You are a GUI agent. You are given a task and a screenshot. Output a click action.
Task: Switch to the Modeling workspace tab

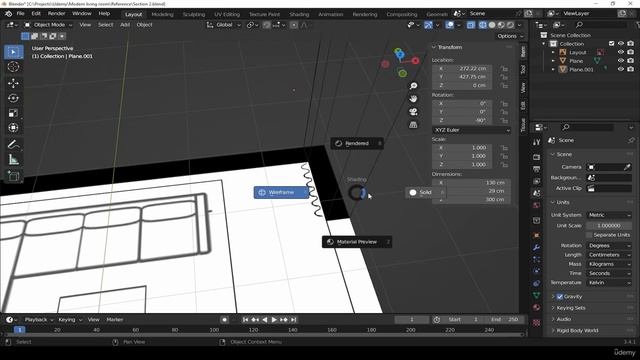pyautogui.click(x=162, y=14)
